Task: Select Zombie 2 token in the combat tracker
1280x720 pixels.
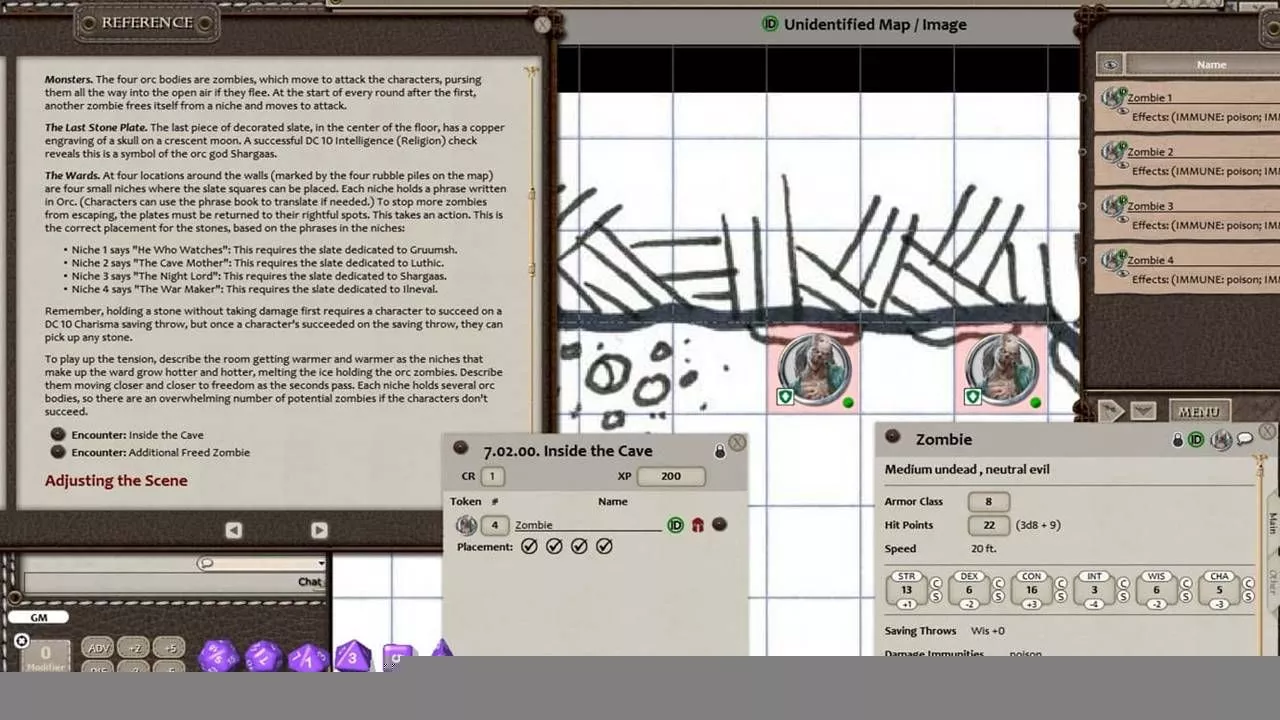Action: 1111,151
